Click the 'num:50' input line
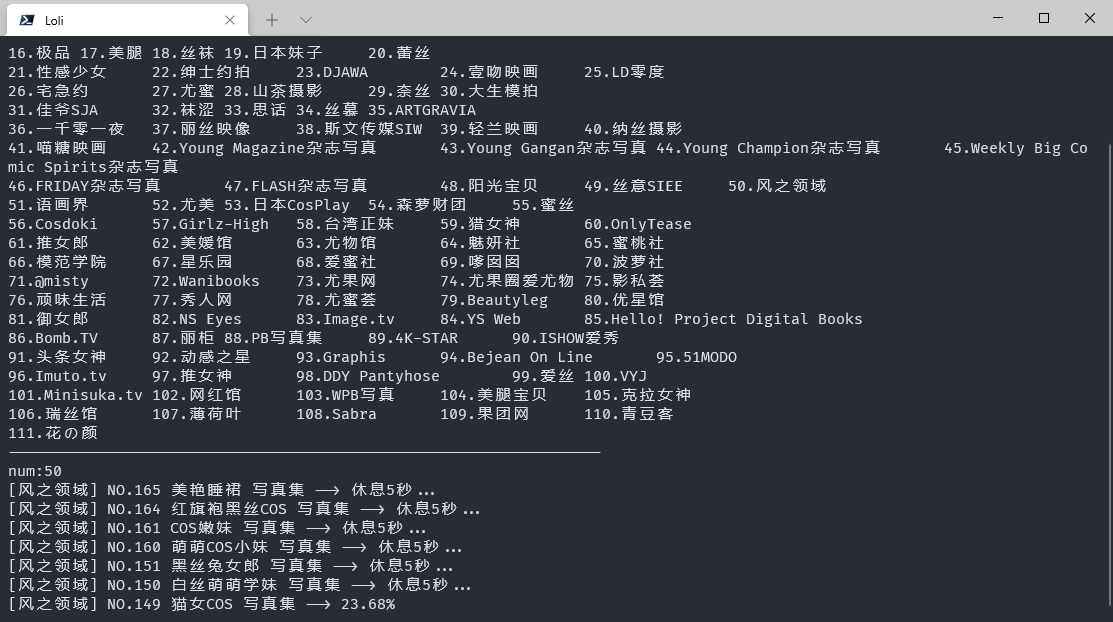The height and width of the screenshot is (622, 1113). (35, 471)
